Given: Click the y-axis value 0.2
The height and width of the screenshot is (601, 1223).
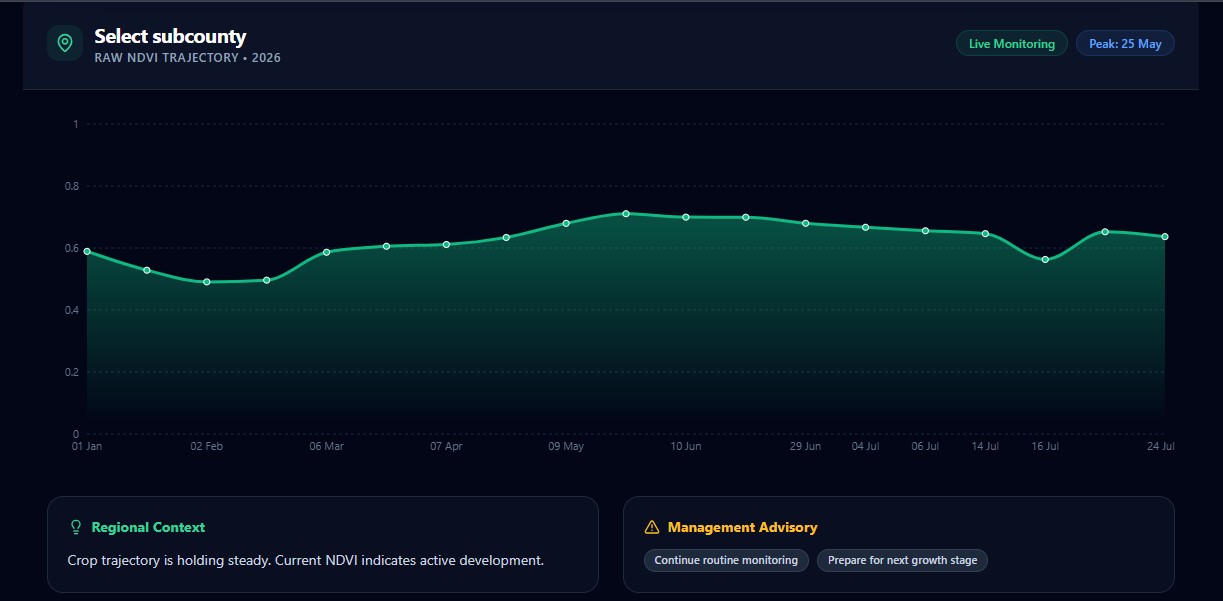Looking at the screenshot, I should tap(72, 372).
